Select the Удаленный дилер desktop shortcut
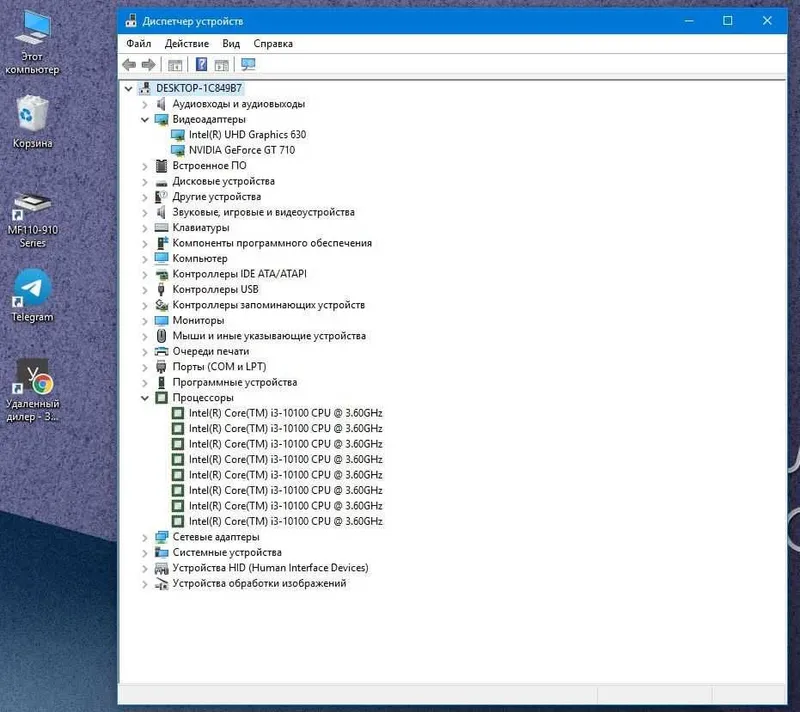 point(32,390)
